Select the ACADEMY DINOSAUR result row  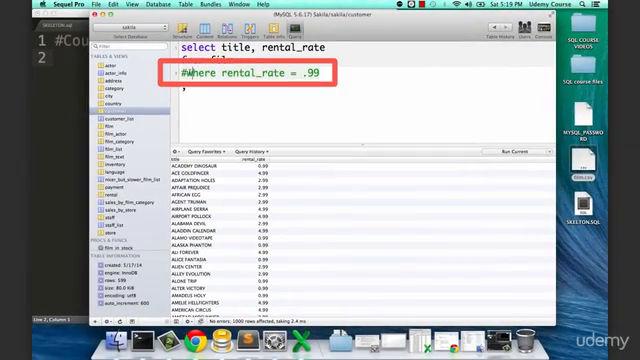click(x=363, y=166)
